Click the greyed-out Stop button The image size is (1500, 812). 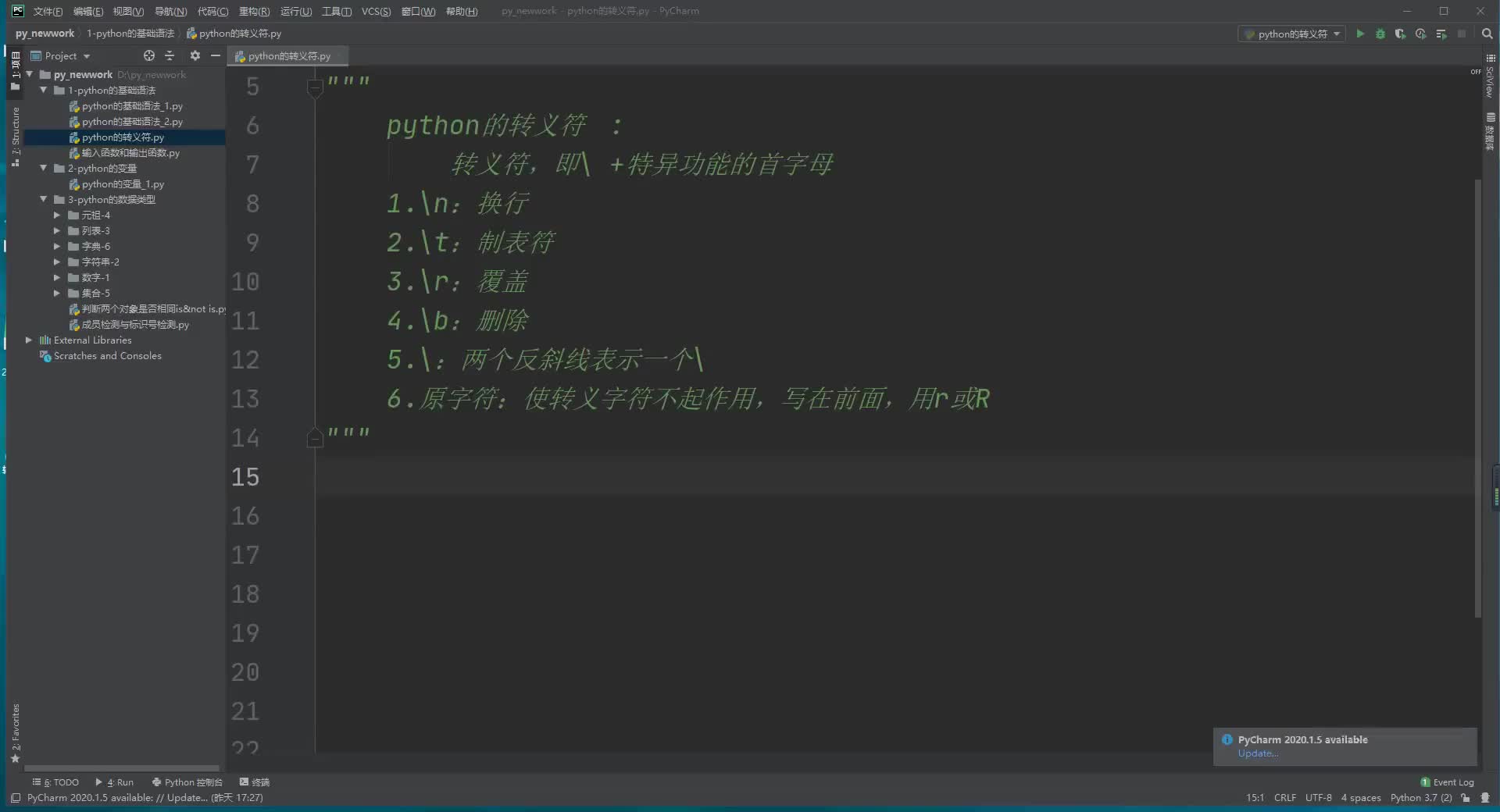[x=1462, y=34]
